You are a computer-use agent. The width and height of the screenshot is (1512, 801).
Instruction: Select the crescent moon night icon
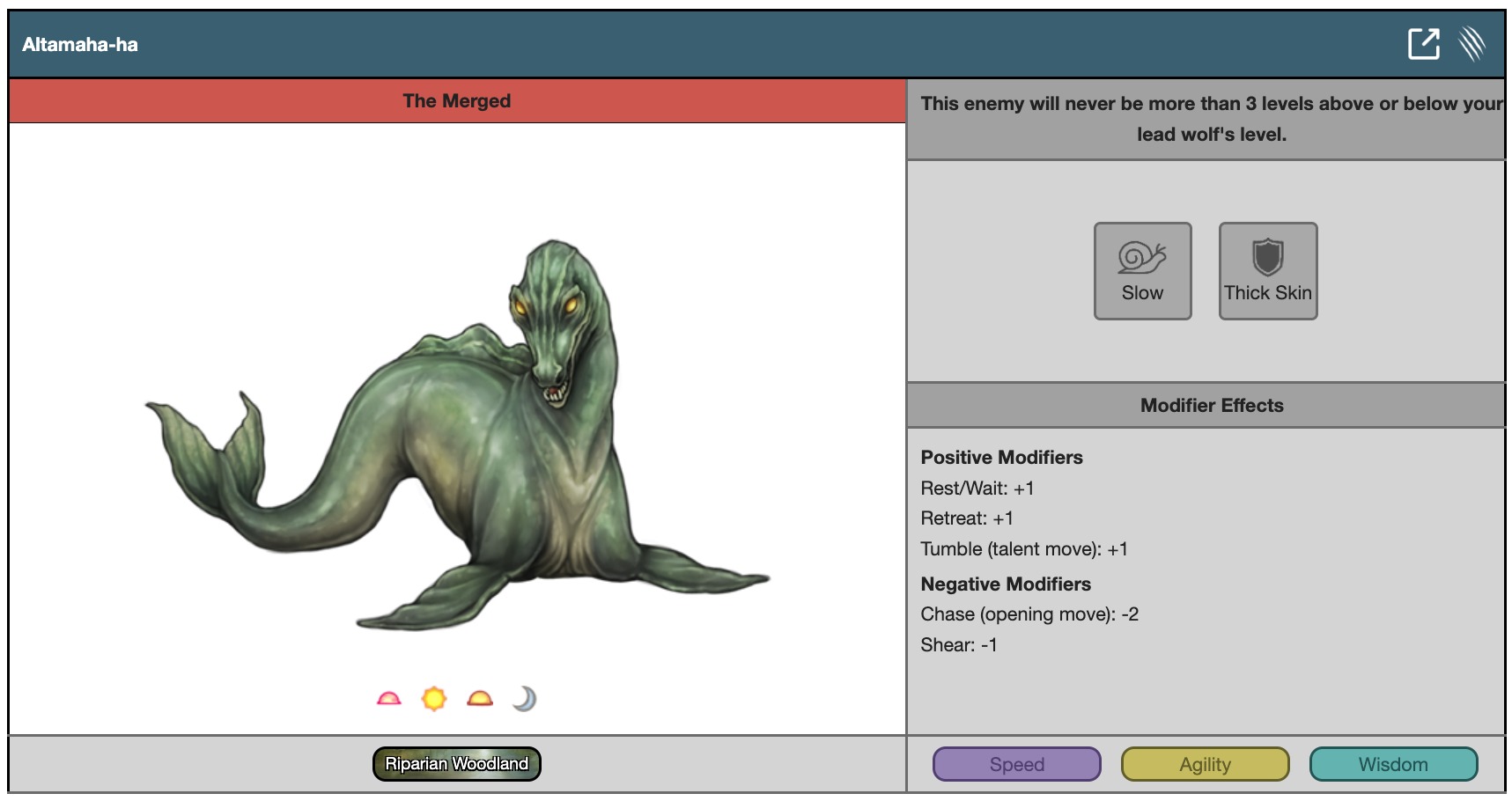[525, 699]
